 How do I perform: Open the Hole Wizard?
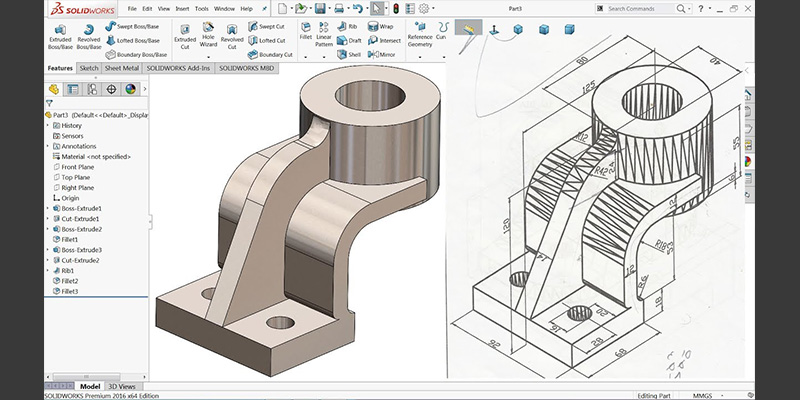[208, 35]
